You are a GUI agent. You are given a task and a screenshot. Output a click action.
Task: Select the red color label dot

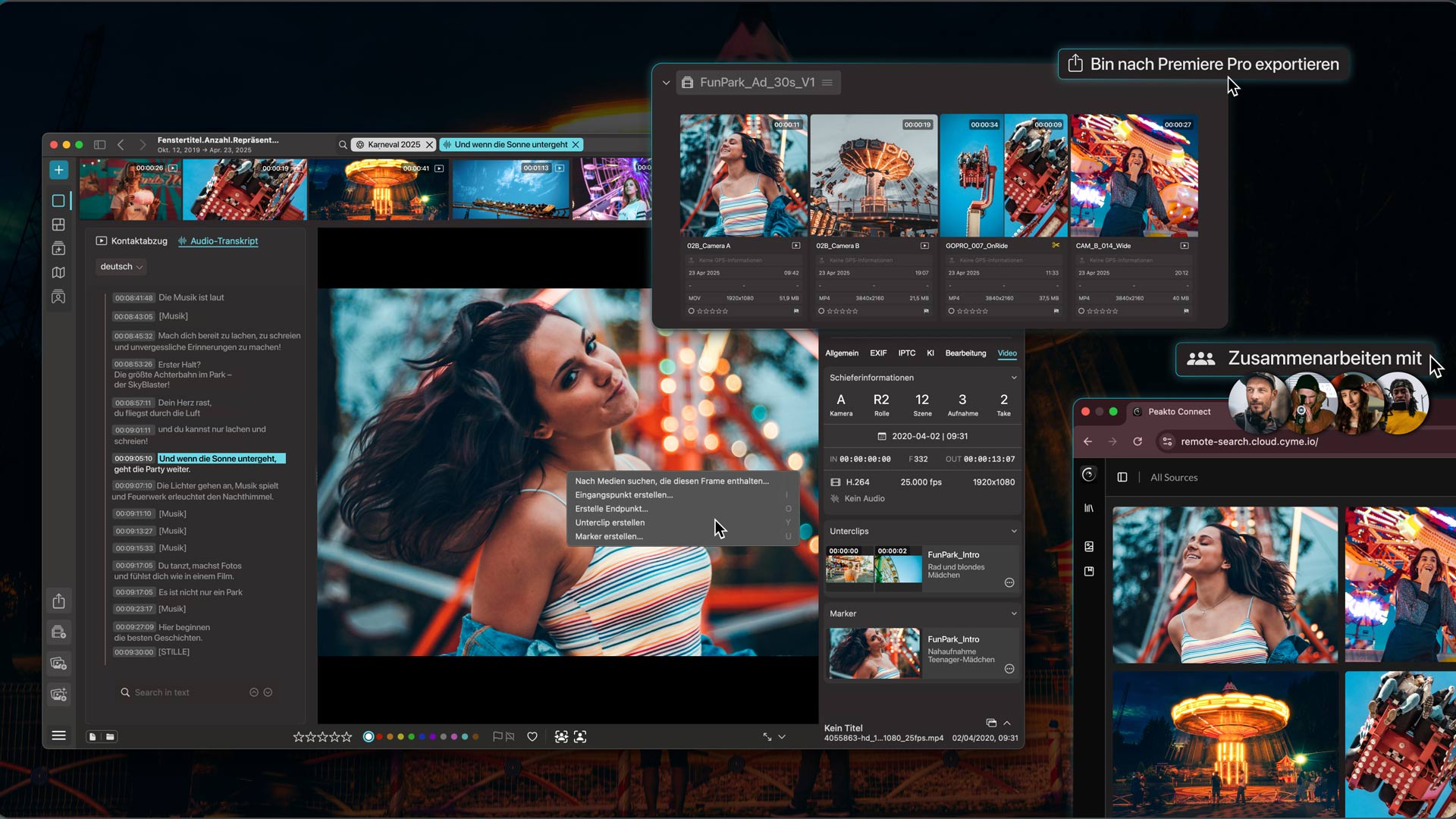coord(379,736)
